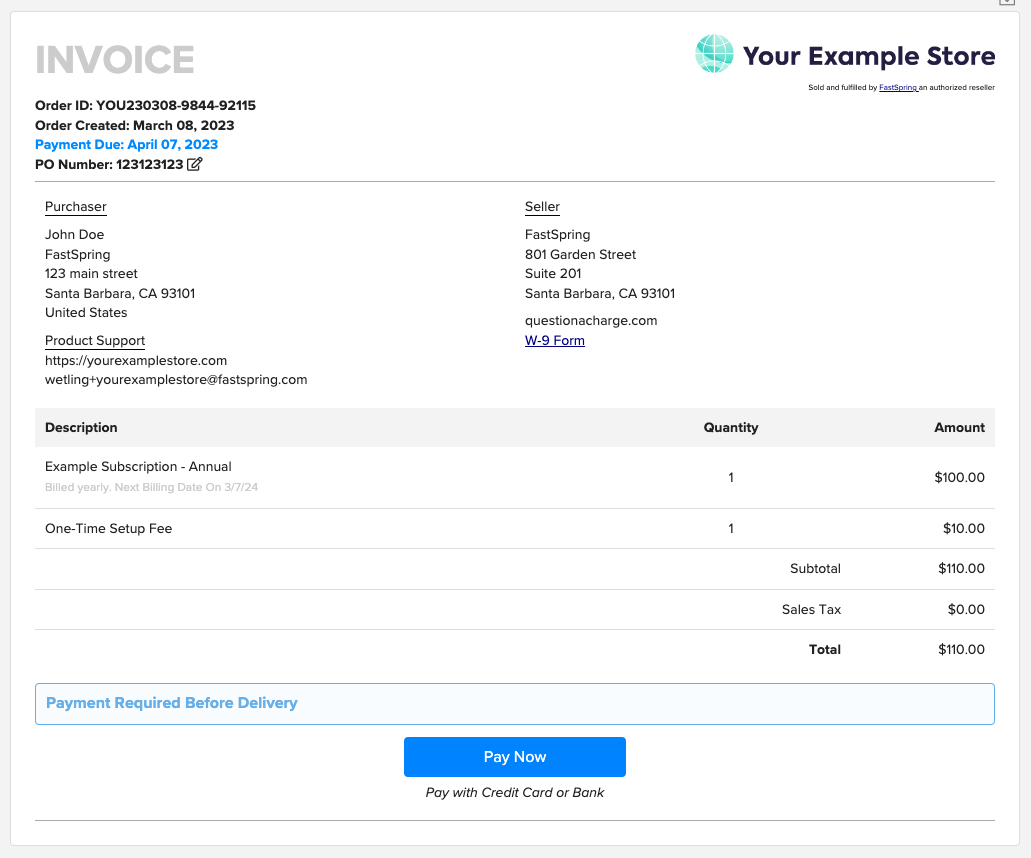Click the Amount column header
Image resolution: width=1031 pixels, height=858 pixels.
(959, 427)
